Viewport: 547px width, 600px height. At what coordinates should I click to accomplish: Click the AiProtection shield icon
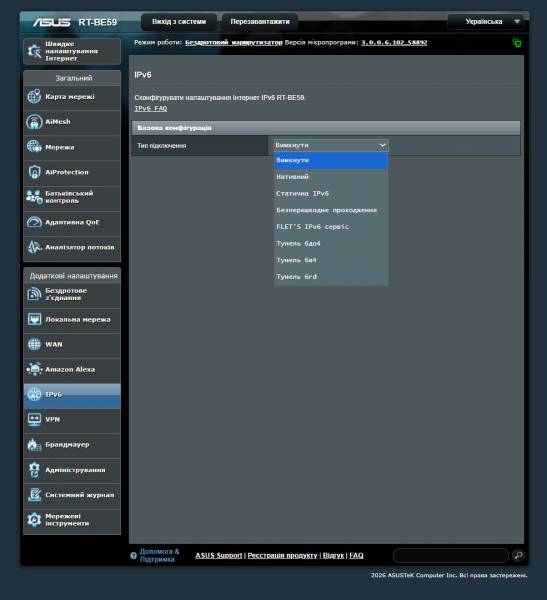coord(34,172)
